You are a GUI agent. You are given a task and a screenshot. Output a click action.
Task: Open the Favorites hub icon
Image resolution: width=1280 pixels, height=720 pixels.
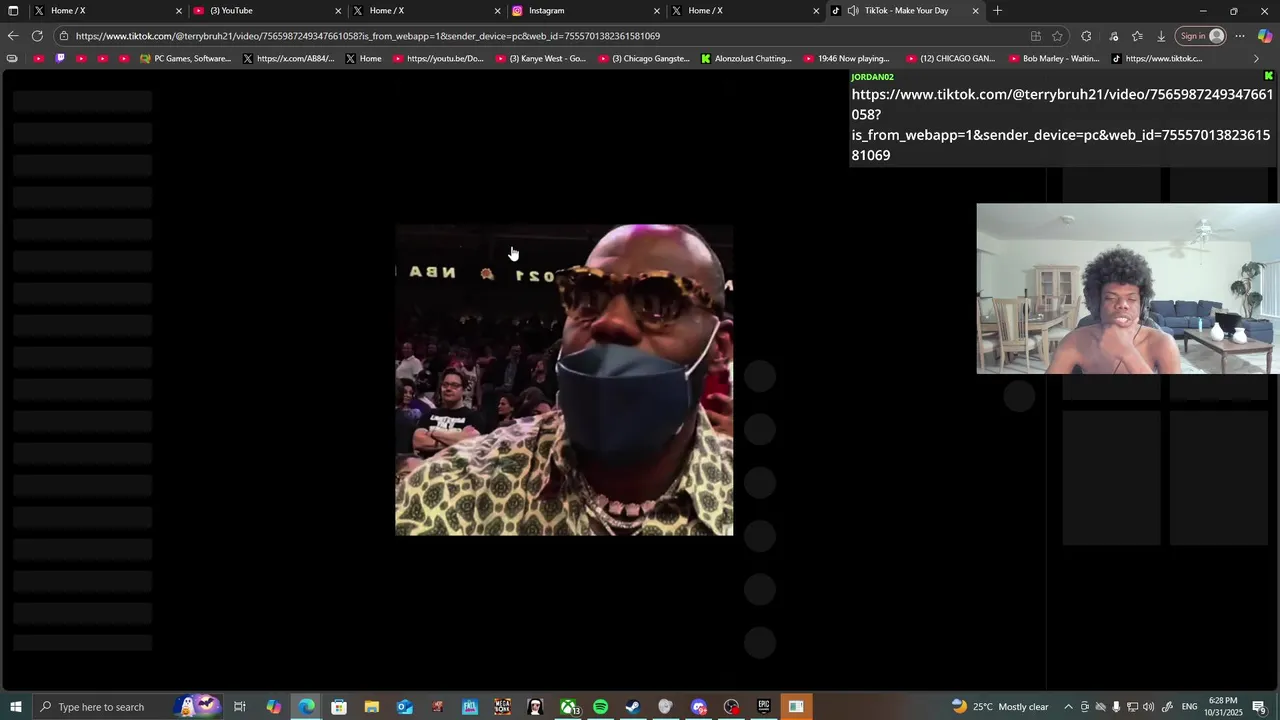tap(1137, 36)
